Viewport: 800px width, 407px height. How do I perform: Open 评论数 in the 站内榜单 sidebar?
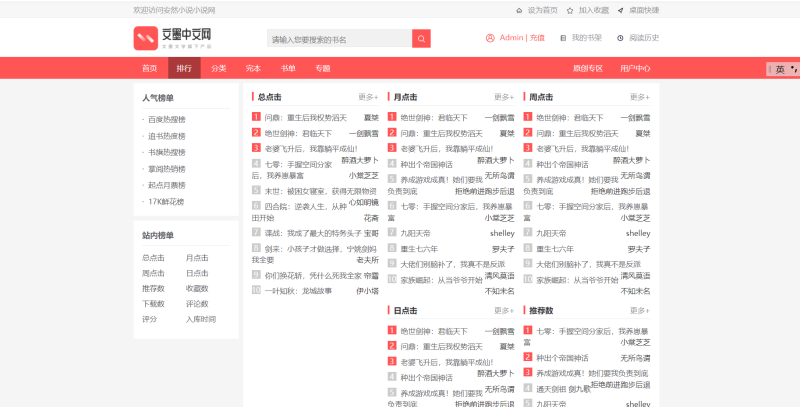click(197, 304)
